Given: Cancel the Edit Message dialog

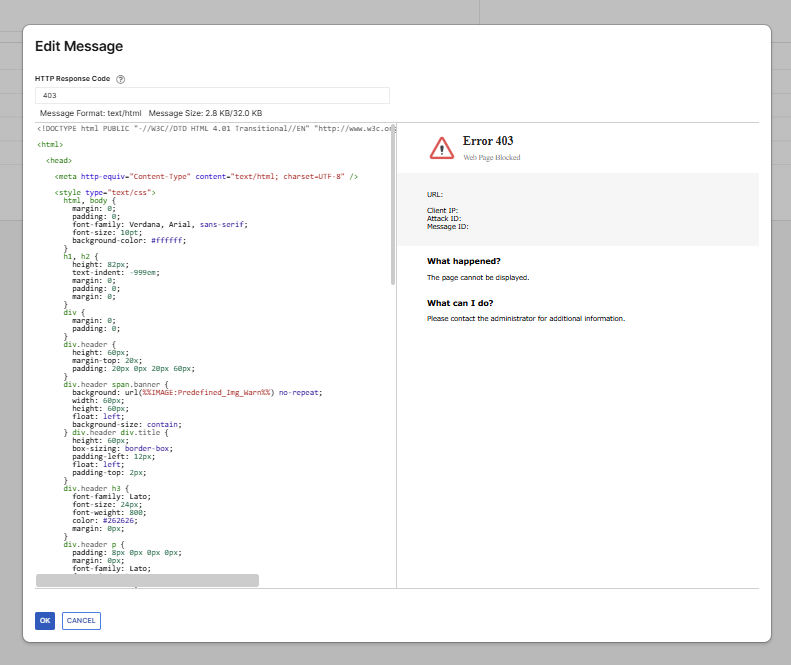Looking at the screenshot, I should (x=81, y=620).
